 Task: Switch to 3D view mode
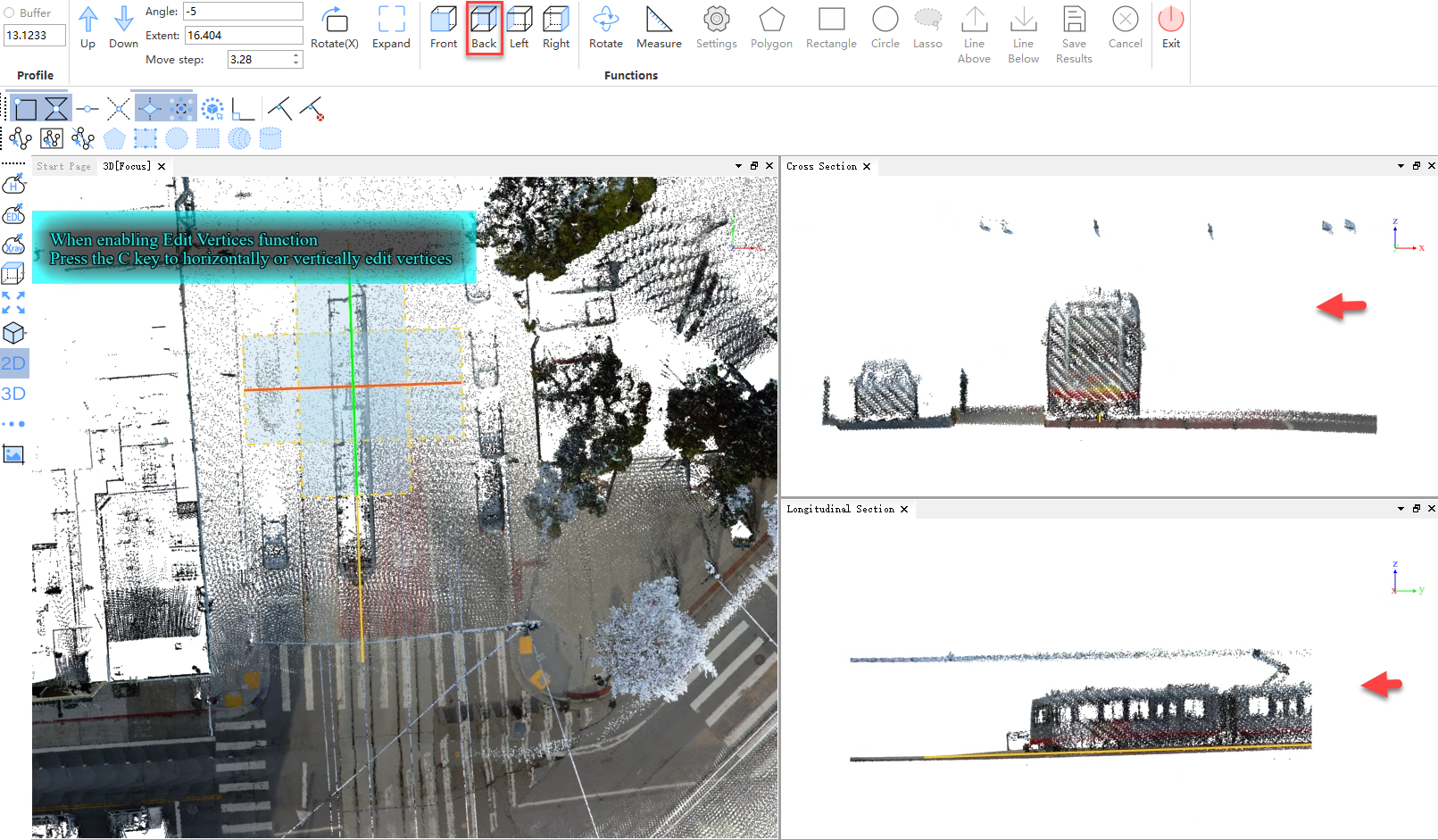tap(13, 394)
